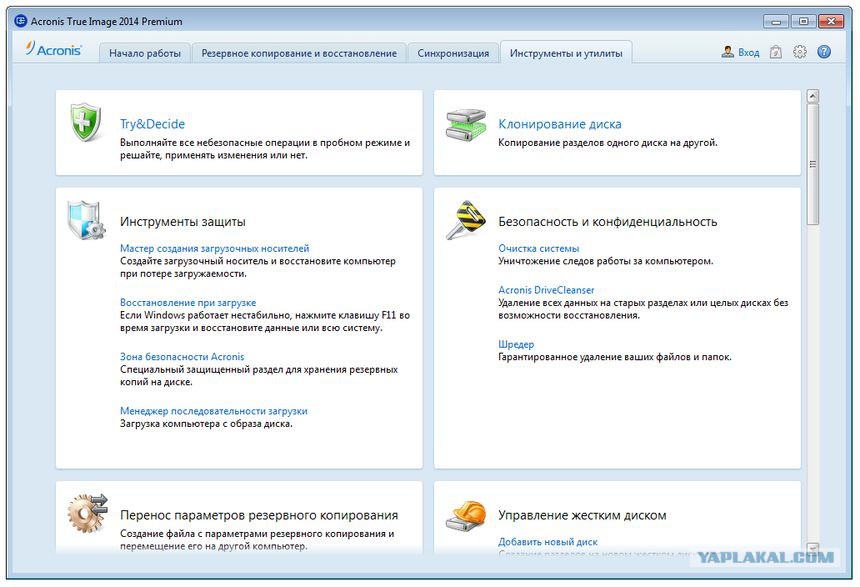Click the Безопасность и конфиденциальность heading
The width and height of the screenshot is (860, 587).
click(608, 222)
